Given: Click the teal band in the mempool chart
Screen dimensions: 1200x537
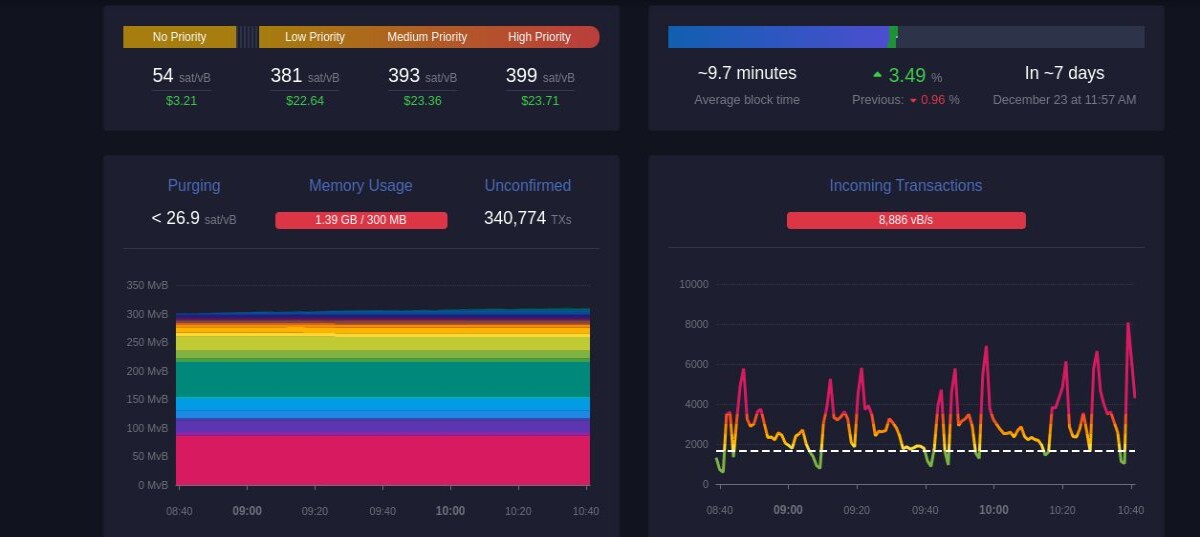Looking at the screenshot, I should click(x=383, y=379).
